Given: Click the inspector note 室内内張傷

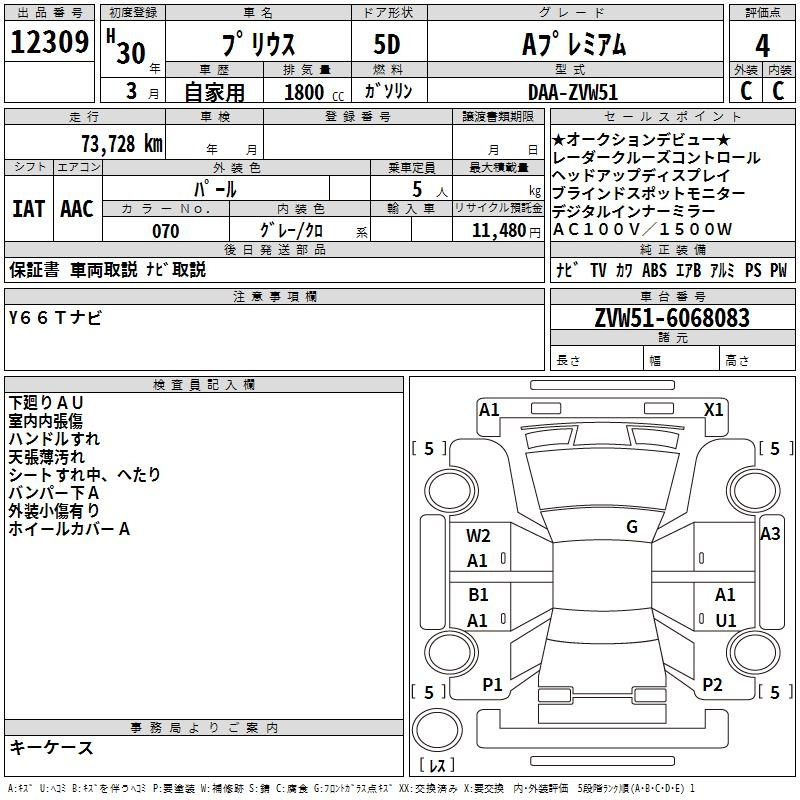Looking at the screenshot, I should (46, 421).
